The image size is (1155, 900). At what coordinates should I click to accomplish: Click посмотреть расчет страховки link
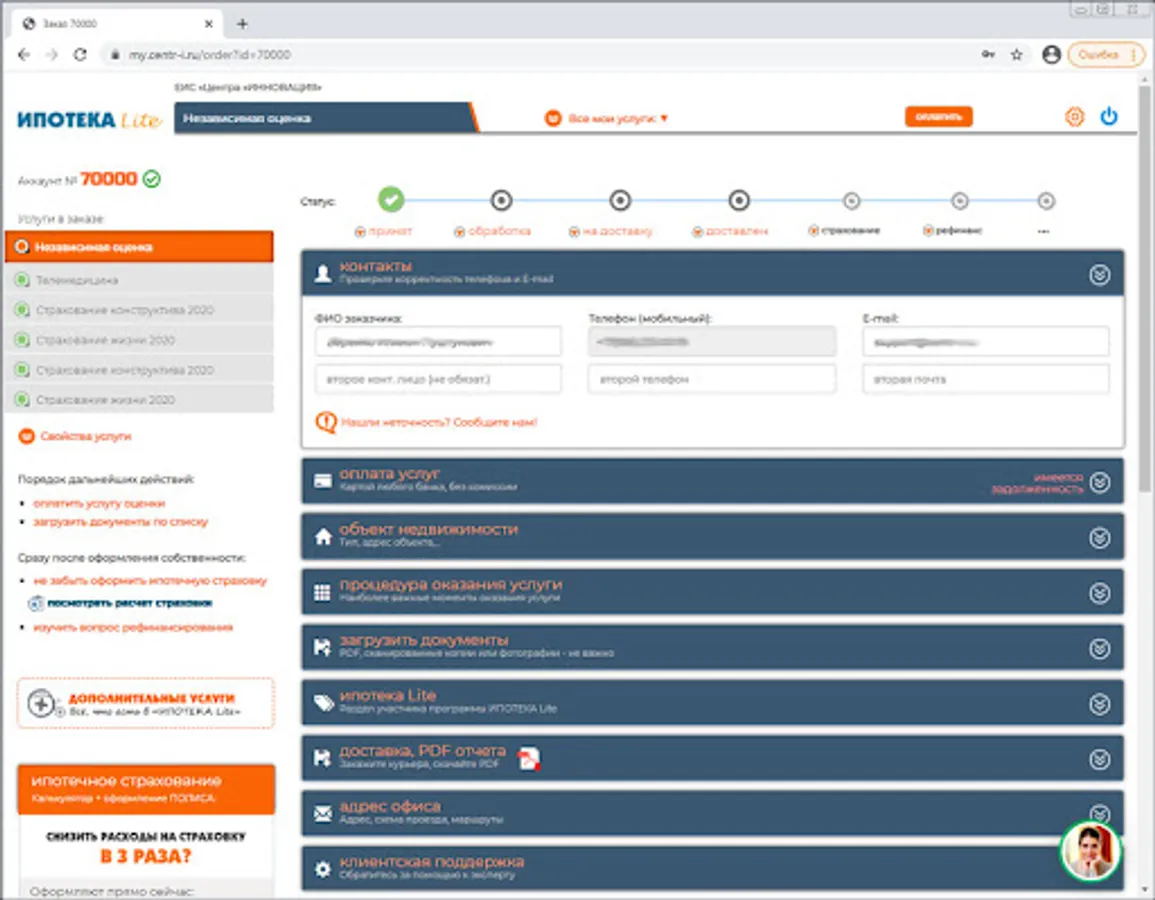tap(130, 603)
